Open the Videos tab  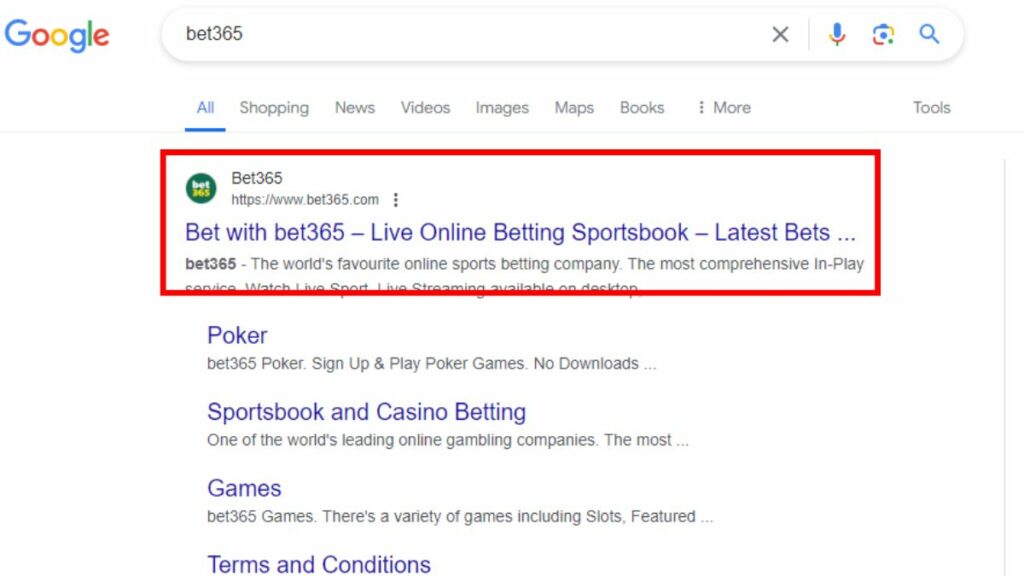(425, 108)
